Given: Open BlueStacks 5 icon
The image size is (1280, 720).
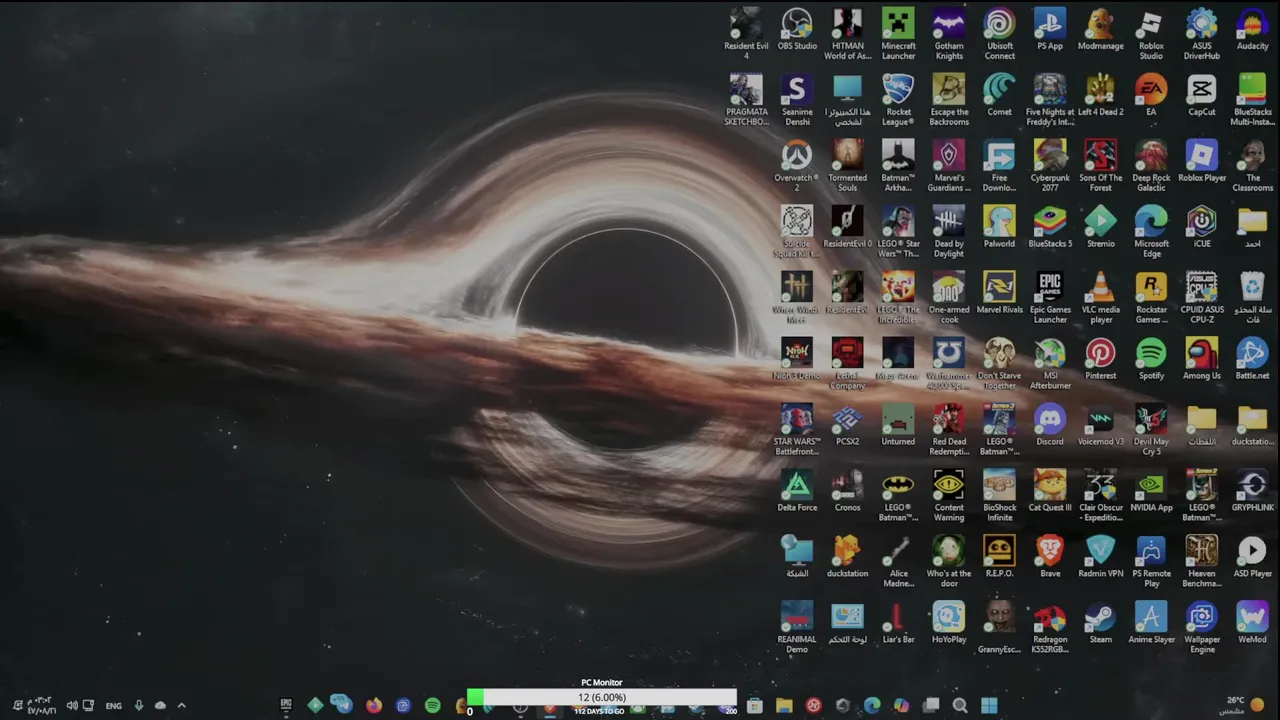Looking at the screenshot, I should point(1050,227).
